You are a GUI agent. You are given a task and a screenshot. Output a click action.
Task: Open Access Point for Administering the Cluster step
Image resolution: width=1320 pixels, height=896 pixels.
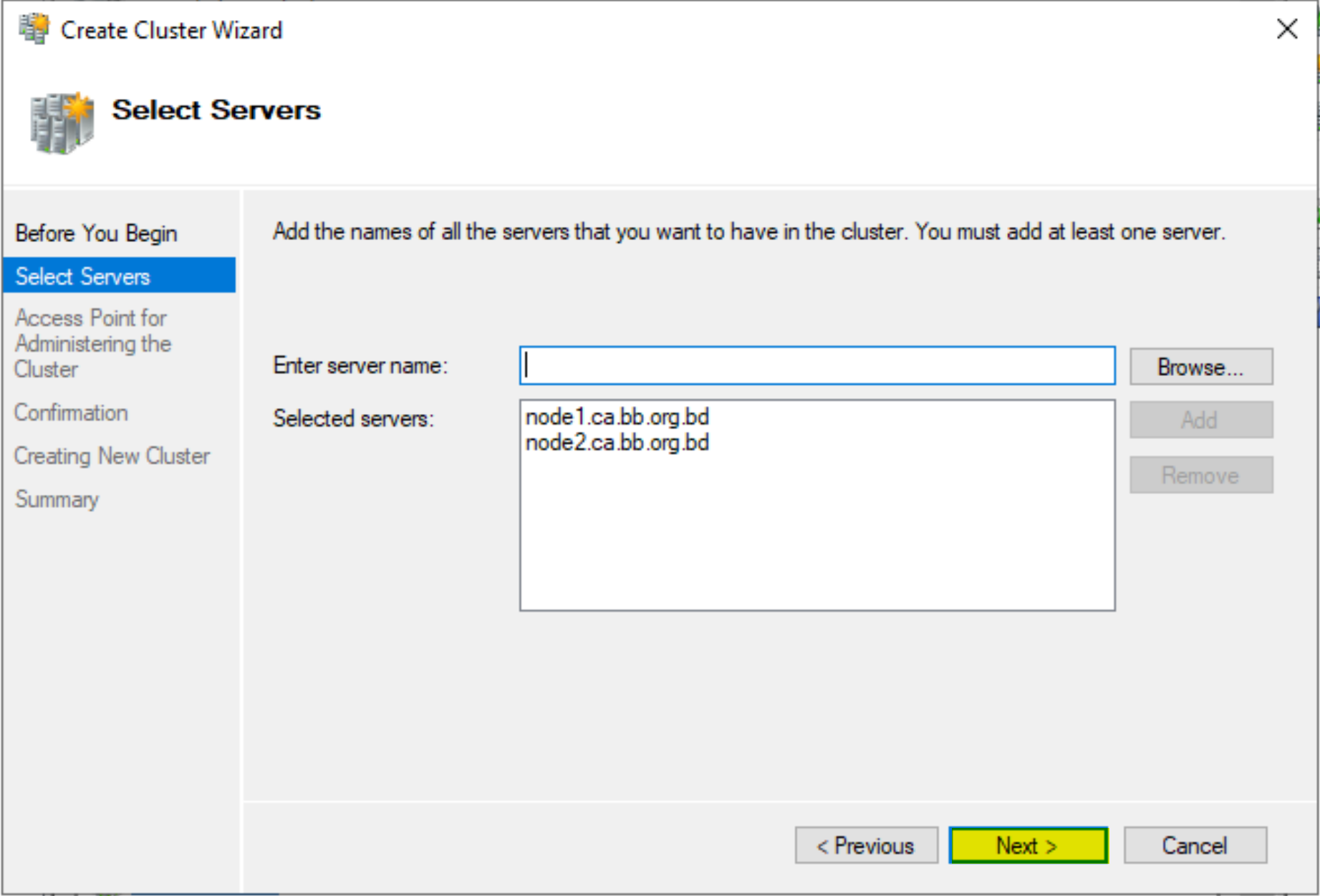(x=93, y=344)
